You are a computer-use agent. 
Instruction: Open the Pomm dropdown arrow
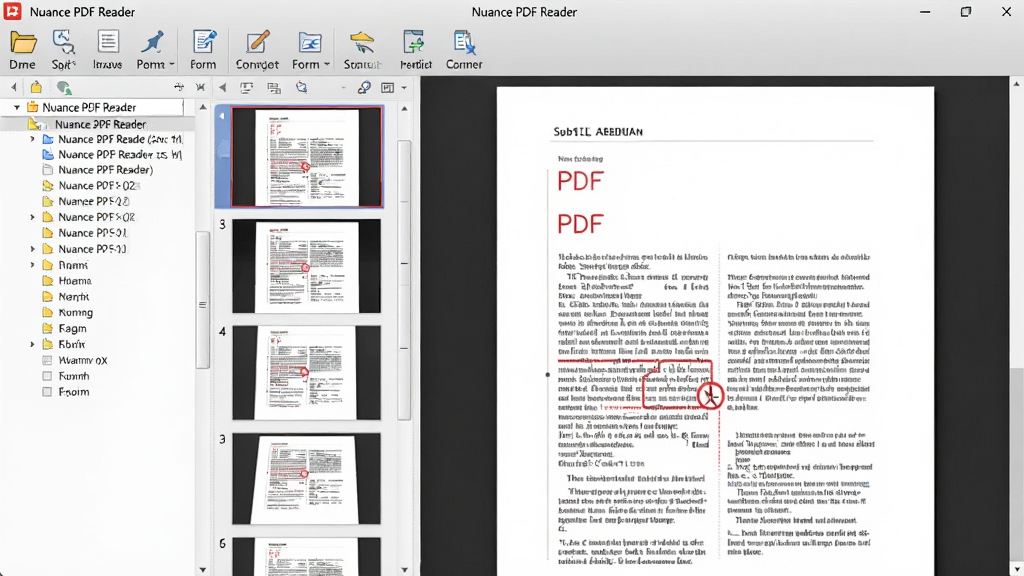tap(172, 65)
